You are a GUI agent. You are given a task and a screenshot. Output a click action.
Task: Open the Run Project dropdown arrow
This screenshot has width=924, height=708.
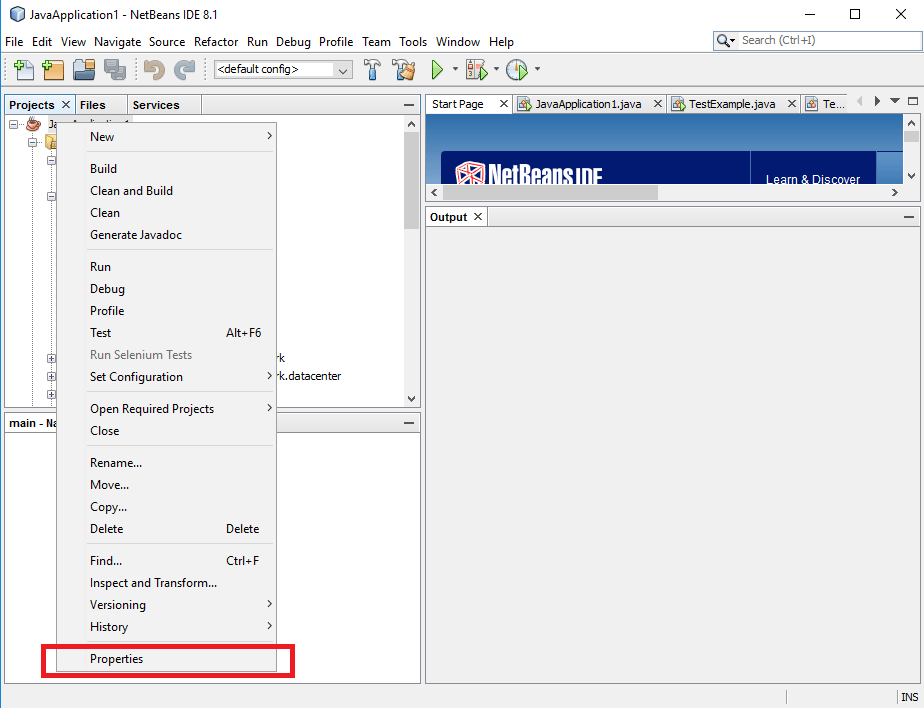click(455, 70)
